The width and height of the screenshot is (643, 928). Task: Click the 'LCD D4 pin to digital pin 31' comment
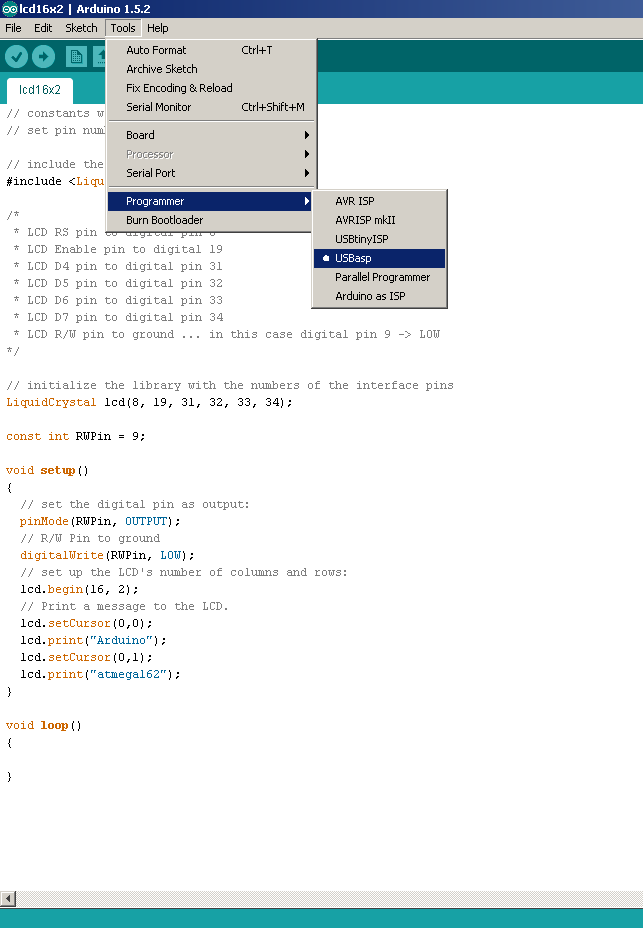click(118, 266)
